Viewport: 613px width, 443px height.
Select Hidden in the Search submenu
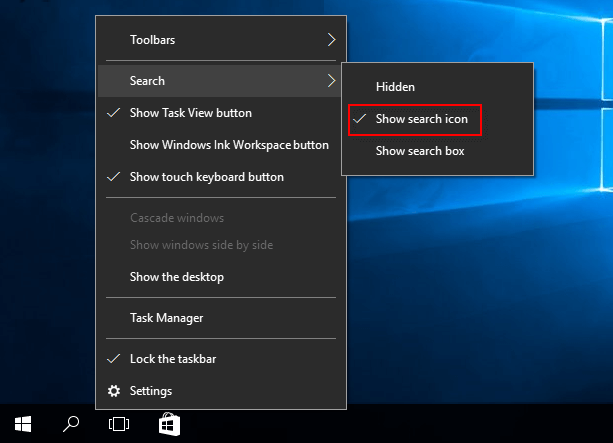tap(395, 87)
